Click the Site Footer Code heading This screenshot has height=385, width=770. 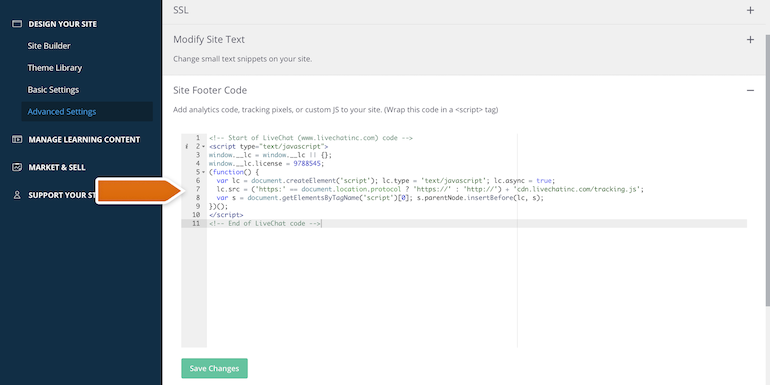pos(210,90)
